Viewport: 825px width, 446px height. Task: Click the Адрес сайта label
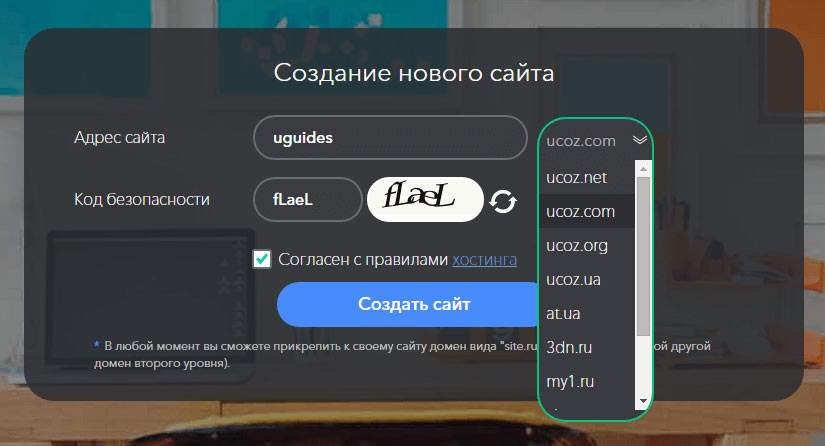click(119, 138)
